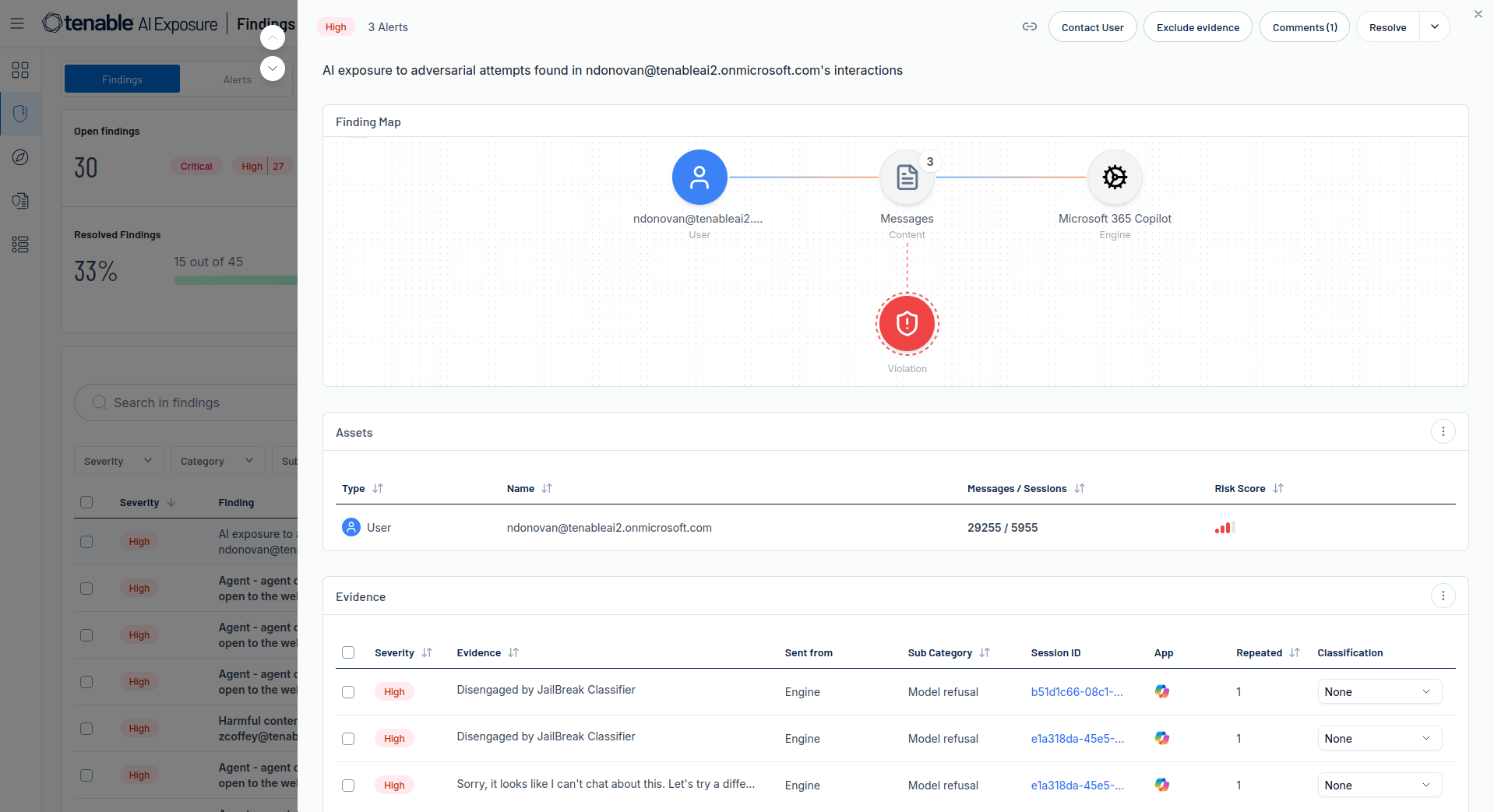Open the hamburger navigation menu
The height and width of the screenshot is (812, 1494).
(x=17, y=23)
